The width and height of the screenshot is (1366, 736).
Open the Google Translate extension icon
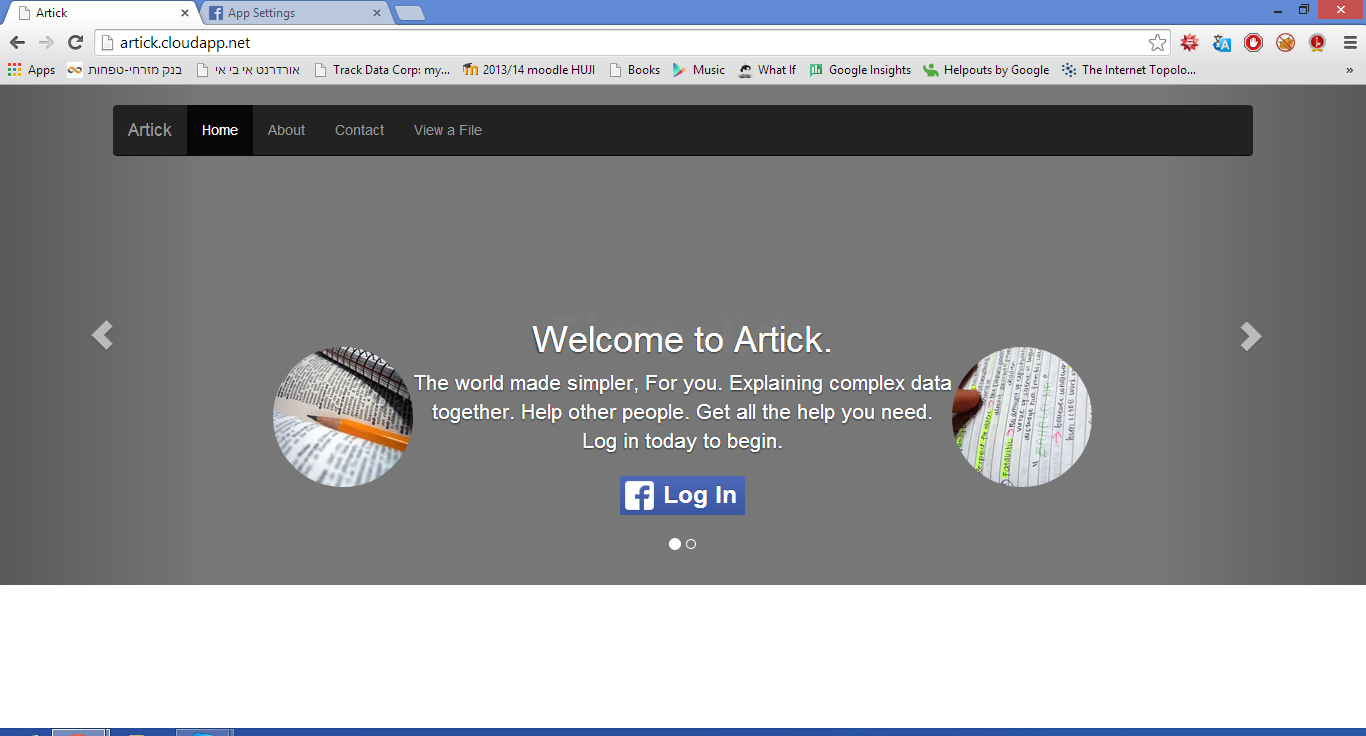click(1221, 43)
